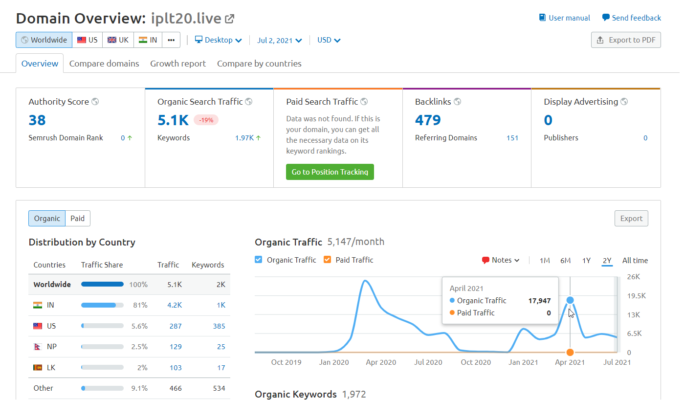Click LK traffic value 103
Viewport: 684px width, 400px height.
pyautogui.click(x=176, y=368)
